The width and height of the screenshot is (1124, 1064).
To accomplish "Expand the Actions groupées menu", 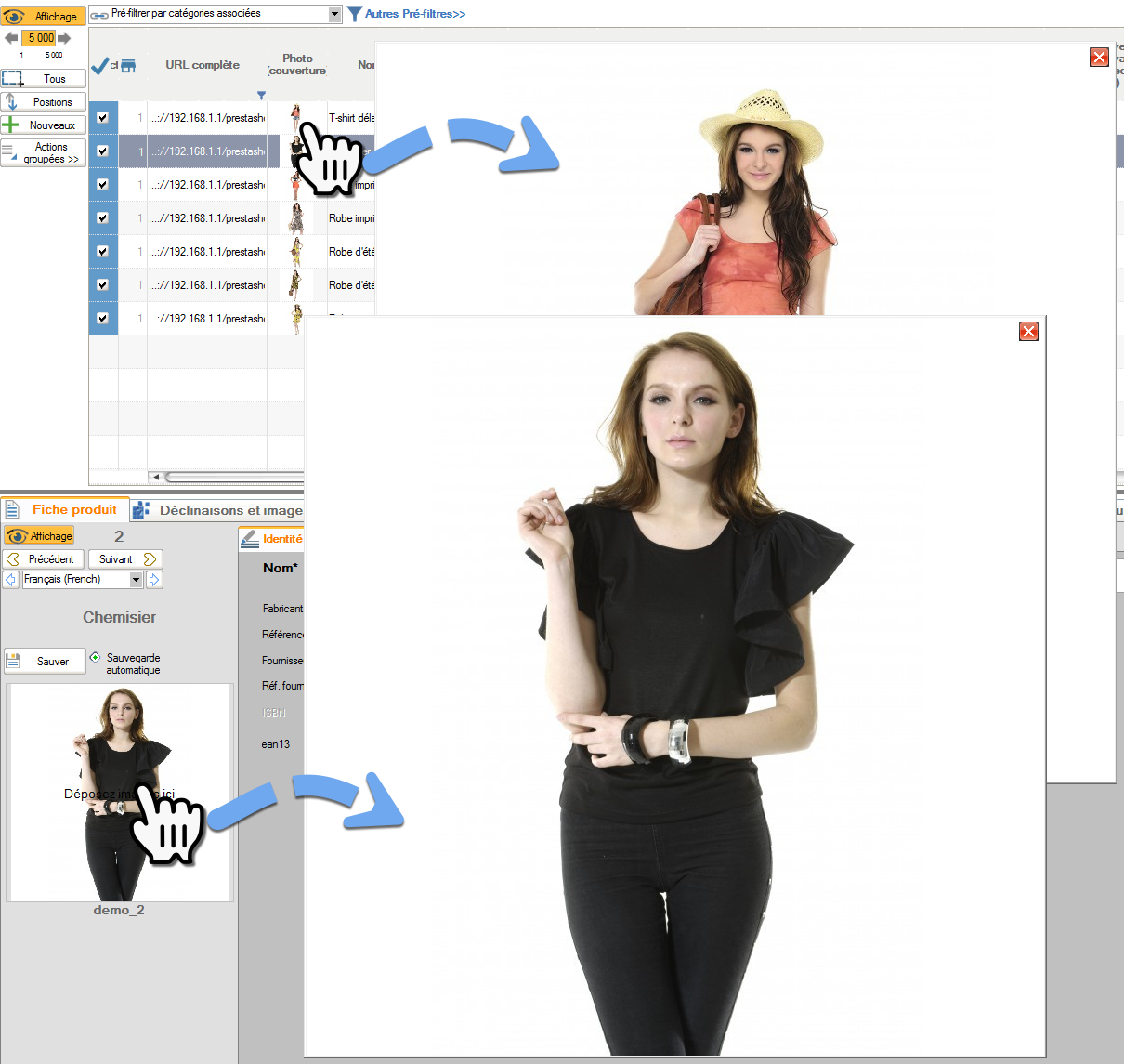I will point(44,152).
